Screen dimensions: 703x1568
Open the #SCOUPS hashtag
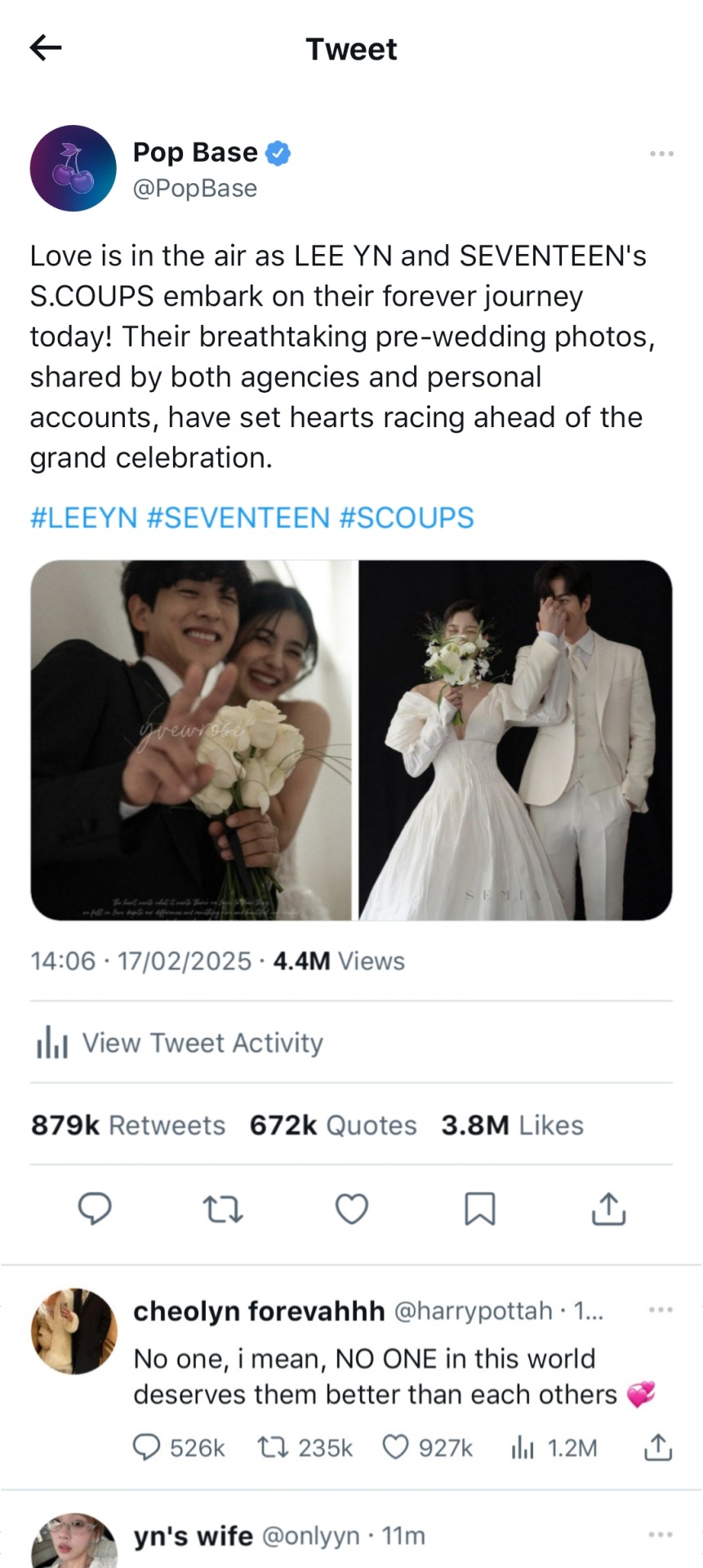pyautogui.click(x=406, y=518)
